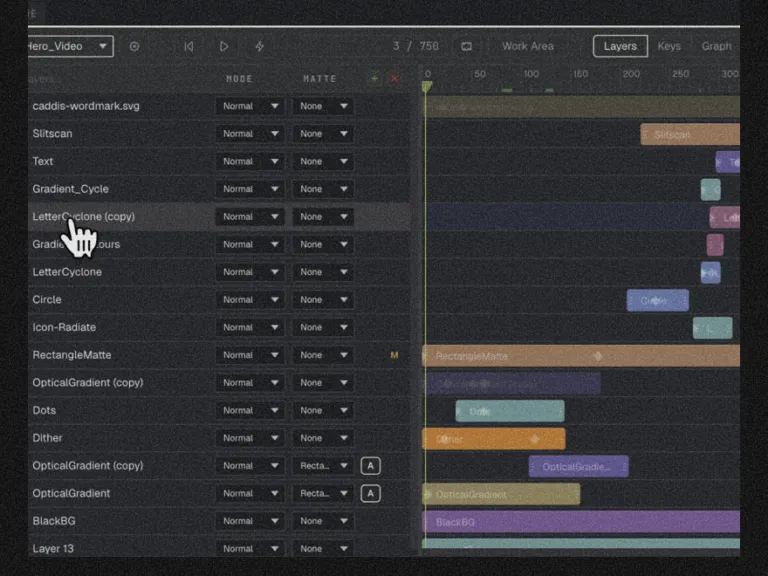Select the Layer 13 row
Viewport: 768px width, 576px height.
[219, 549]
